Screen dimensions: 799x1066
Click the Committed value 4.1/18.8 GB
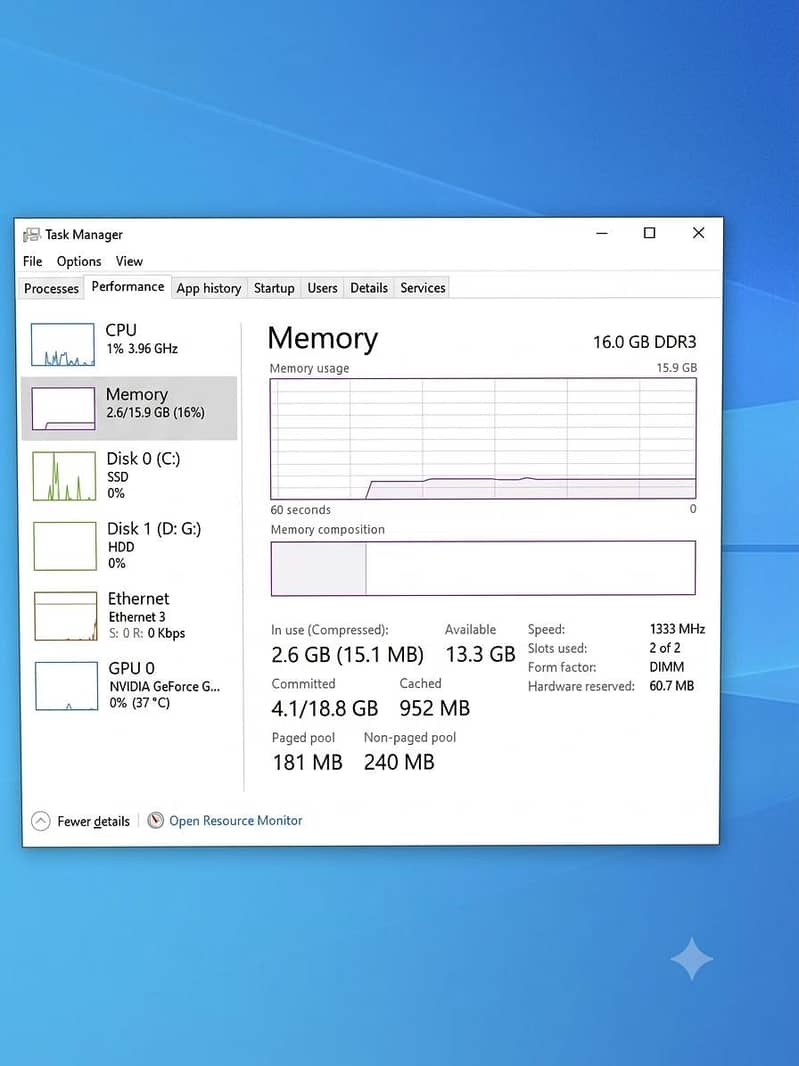tap(324, 708)
